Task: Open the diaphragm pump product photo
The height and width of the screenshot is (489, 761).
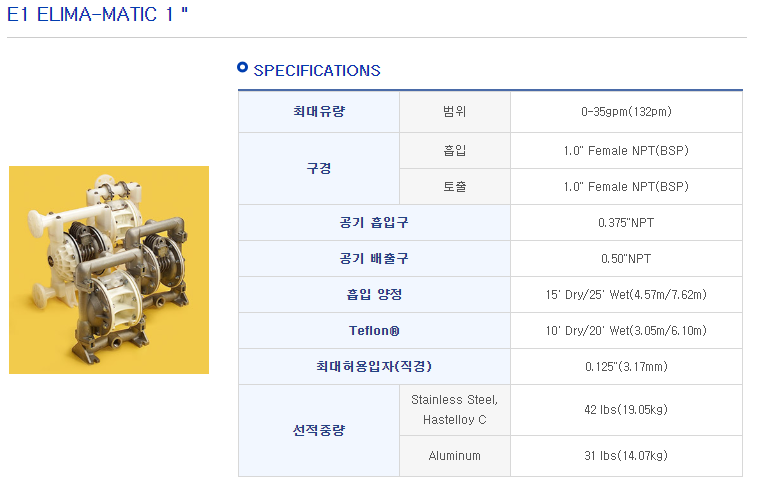Action: tap(109, 270)
